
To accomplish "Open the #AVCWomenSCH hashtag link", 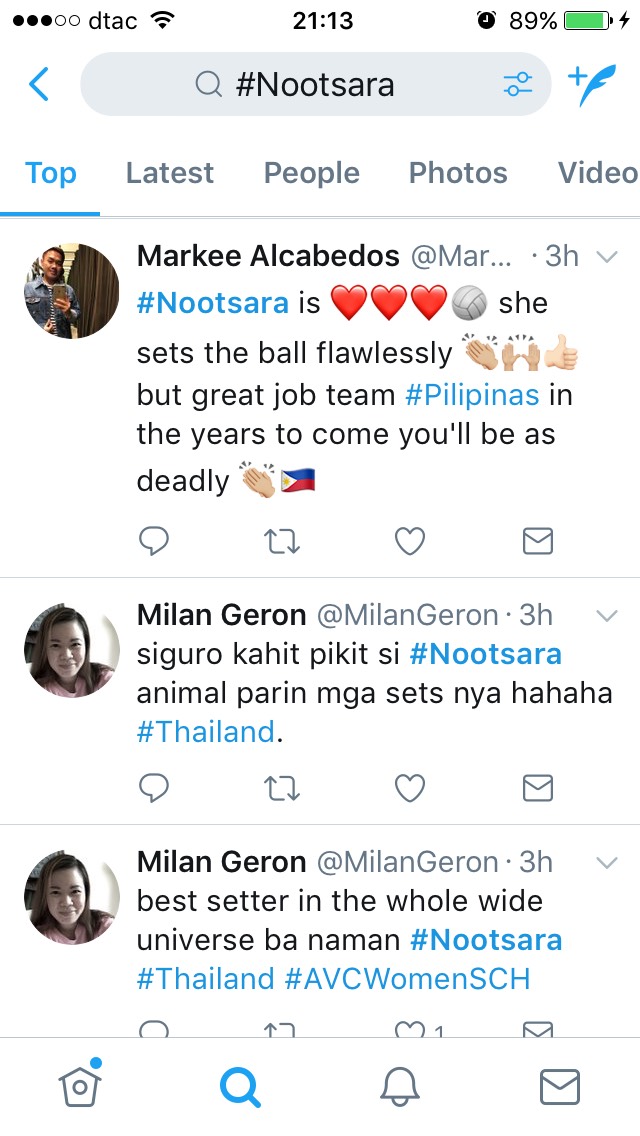I will 407,978.
